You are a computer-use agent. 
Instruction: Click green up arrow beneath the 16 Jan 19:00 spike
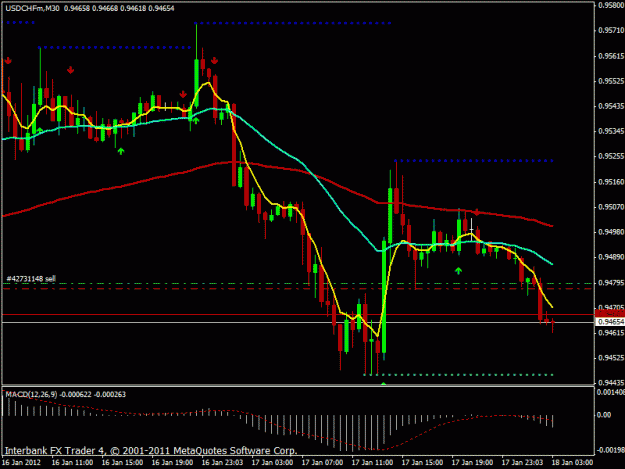tap(196, 120)
